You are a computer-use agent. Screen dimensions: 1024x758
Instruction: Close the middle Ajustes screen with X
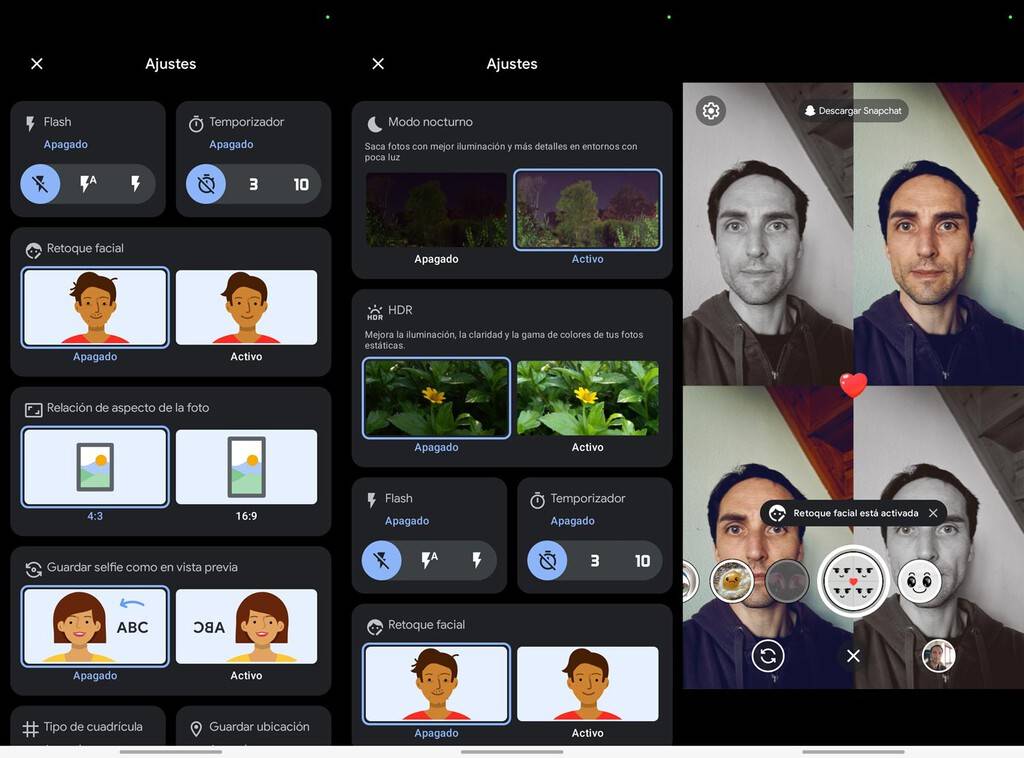[x=378, y=63]
